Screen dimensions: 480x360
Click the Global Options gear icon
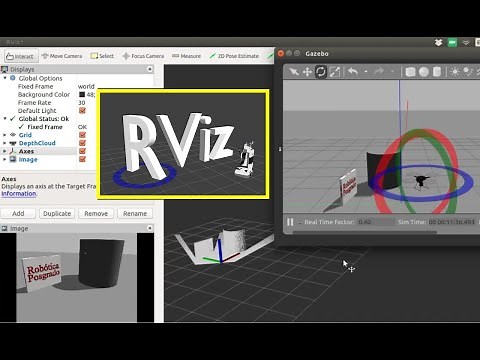click(13, 78)
